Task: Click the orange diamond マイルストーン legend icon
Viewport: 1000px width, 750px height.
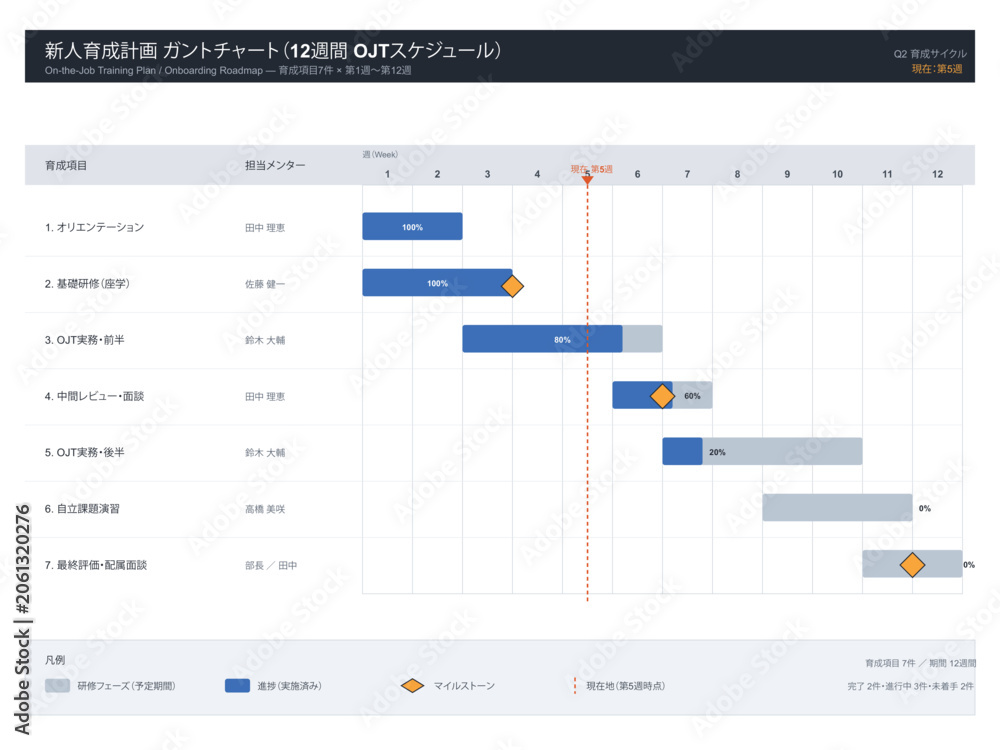Action: click(x=413, y=686)
